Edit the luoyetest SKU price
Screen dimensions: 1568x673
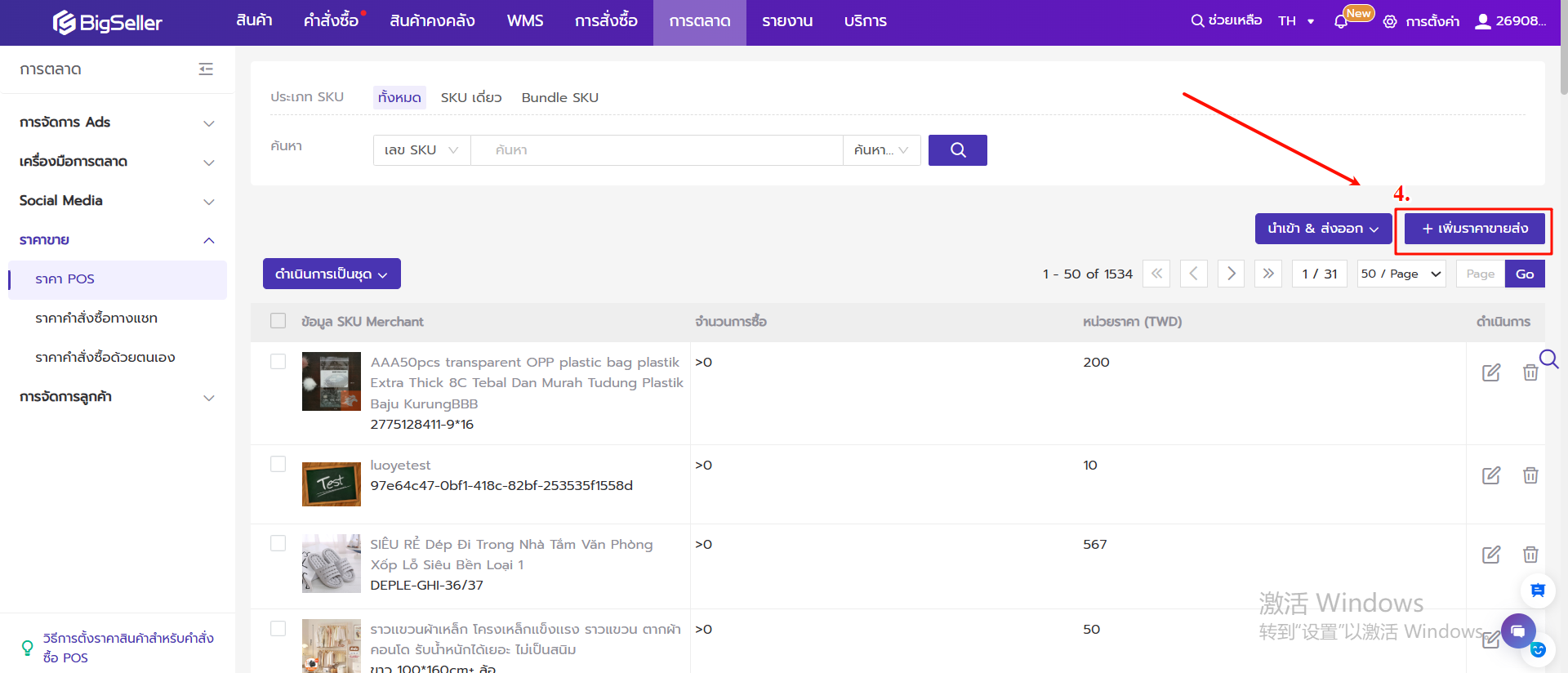tap(1490, 475)
